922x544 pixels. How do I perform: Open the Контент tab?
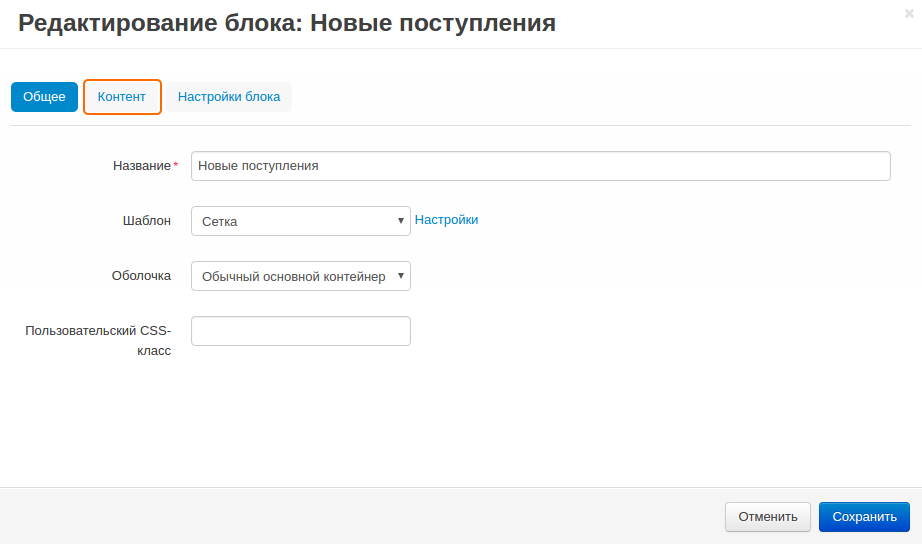click(x=122, y=96)
